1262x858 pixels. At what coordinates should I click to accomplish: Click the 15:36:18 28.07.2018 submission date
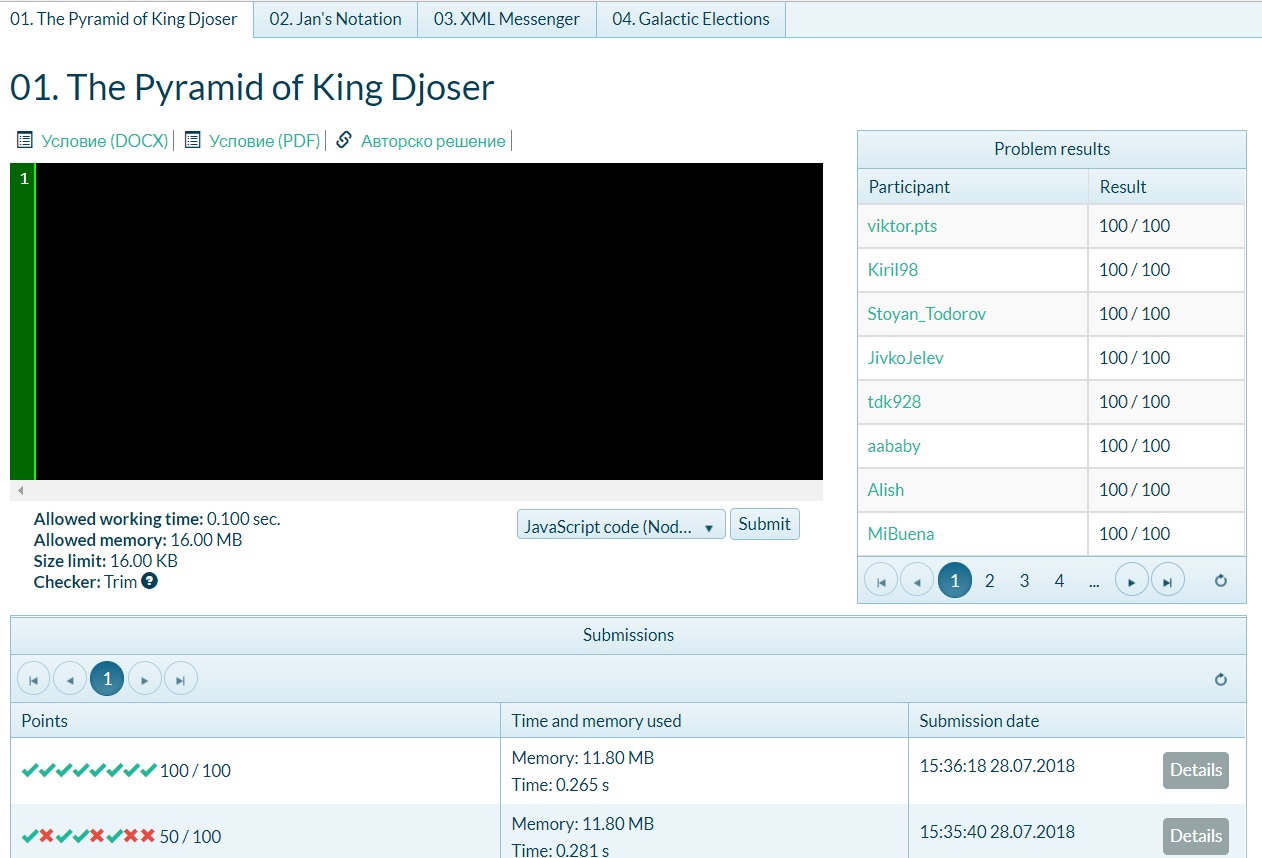[997, 766]
